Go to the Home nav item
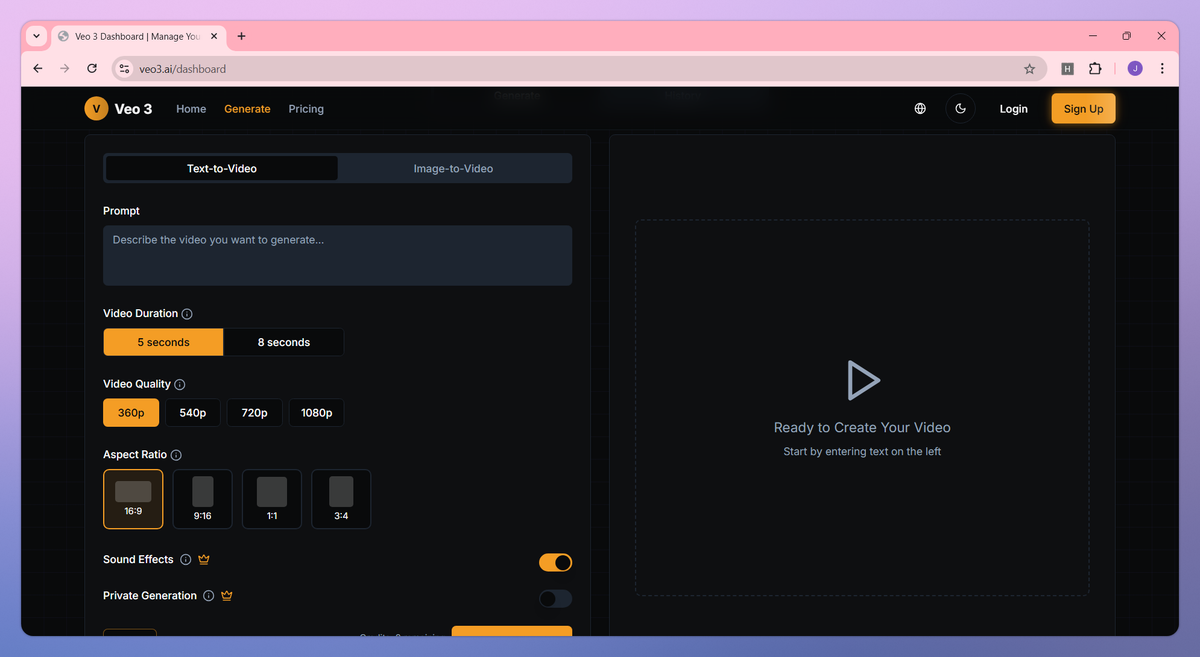This screenshot has width=1200, height=657. point(191,109)
